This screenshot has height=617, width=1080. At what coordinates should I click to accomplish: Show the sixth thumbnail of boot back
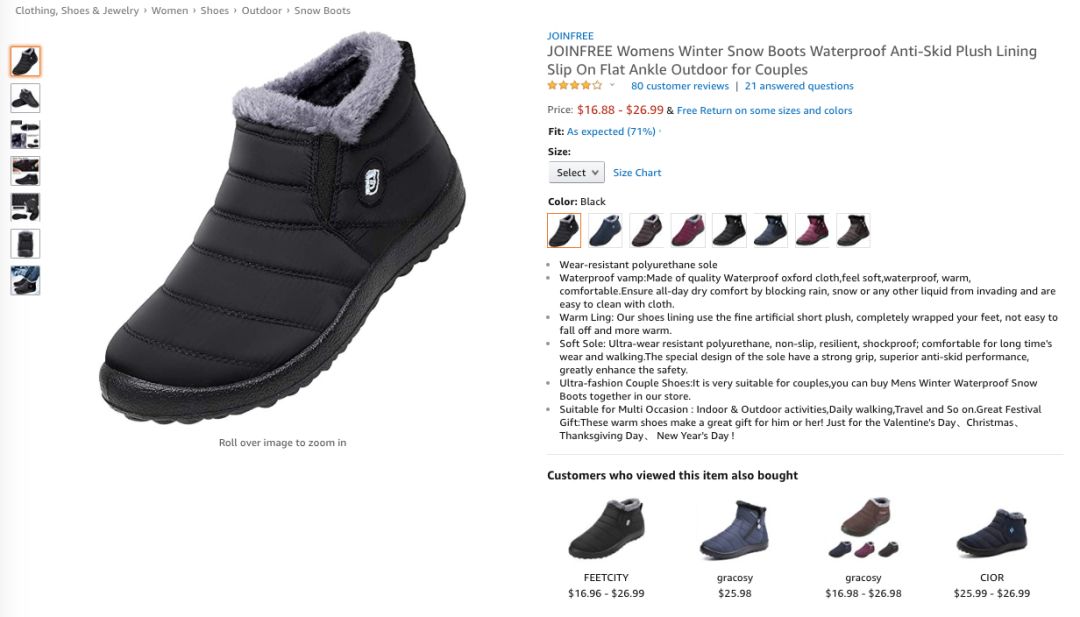point(25,244)
